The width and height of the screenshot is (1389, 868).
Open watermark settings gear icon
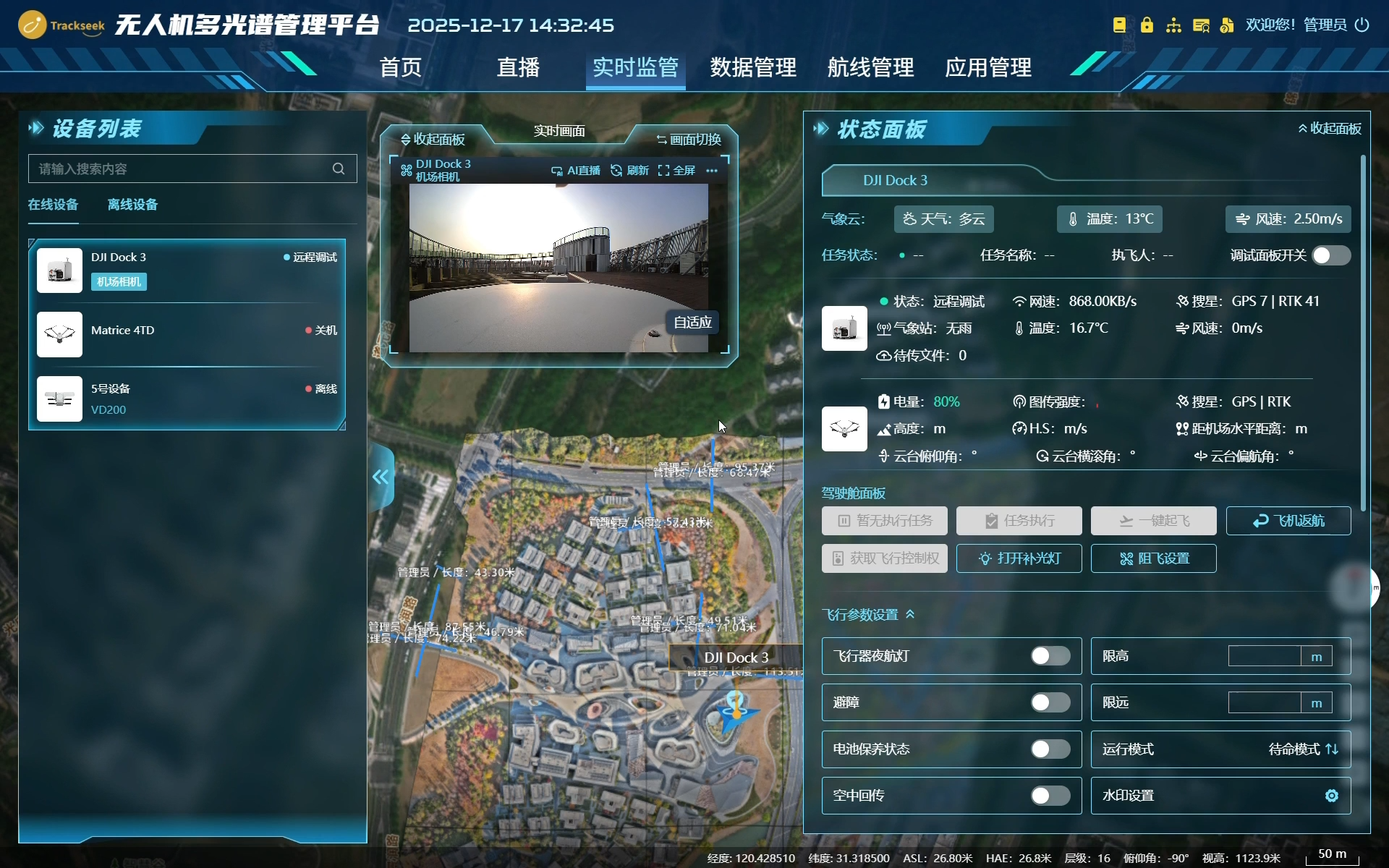1331,796
